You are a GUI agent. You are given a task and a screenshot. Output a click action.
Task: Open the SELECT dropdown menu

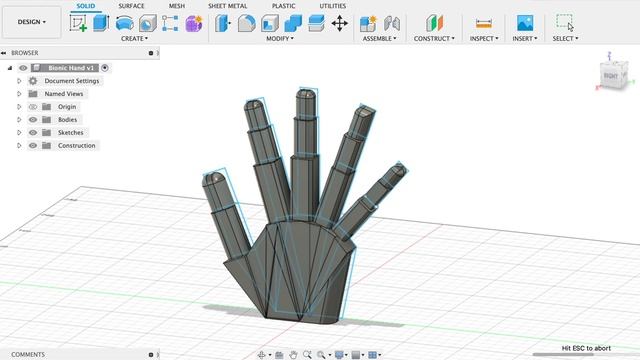pyautogui.click(x=565, y=38)
